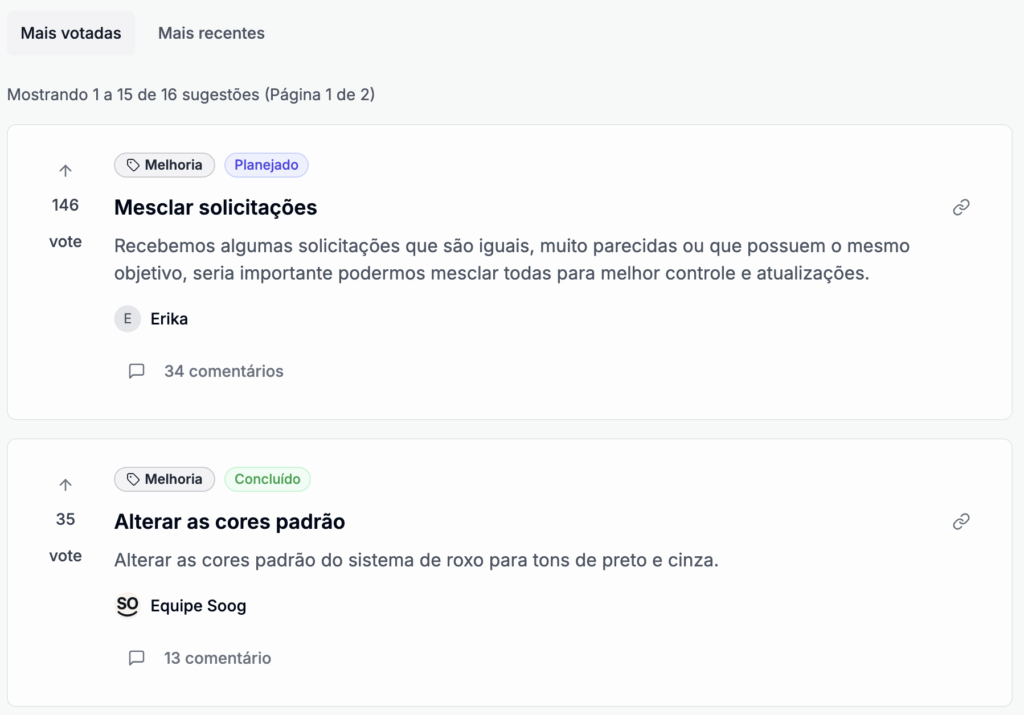Screen dimensions: 1024x715
Task: Copy link icon for Alterar as cores padrão
Action: pyautogui.click(x=961, y=521)
